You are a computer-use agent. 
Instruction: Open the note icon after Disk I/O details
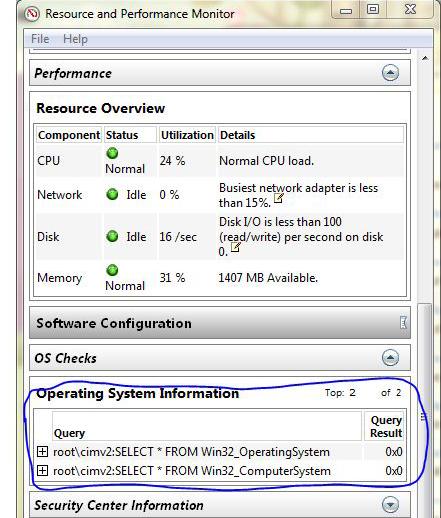235,247
